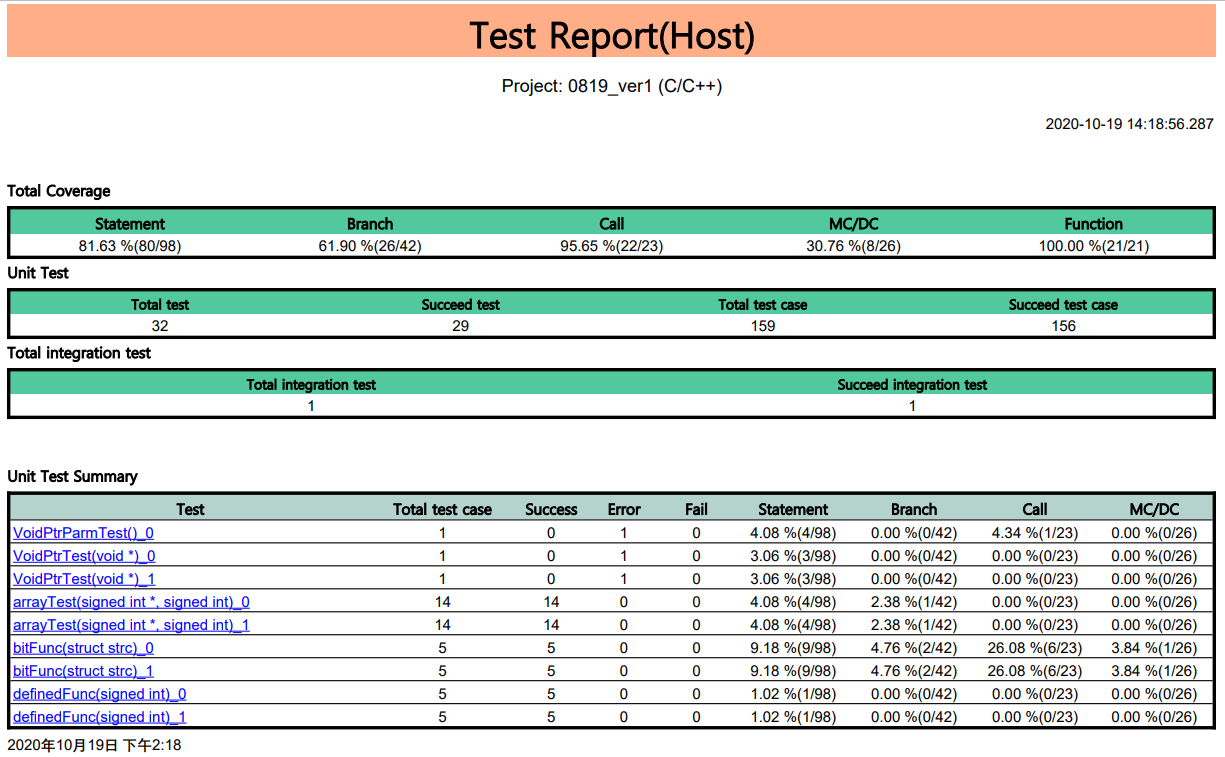Click "Branch" header in Total Coverage table
The image size is (1225, 757).
pos(370,224)
